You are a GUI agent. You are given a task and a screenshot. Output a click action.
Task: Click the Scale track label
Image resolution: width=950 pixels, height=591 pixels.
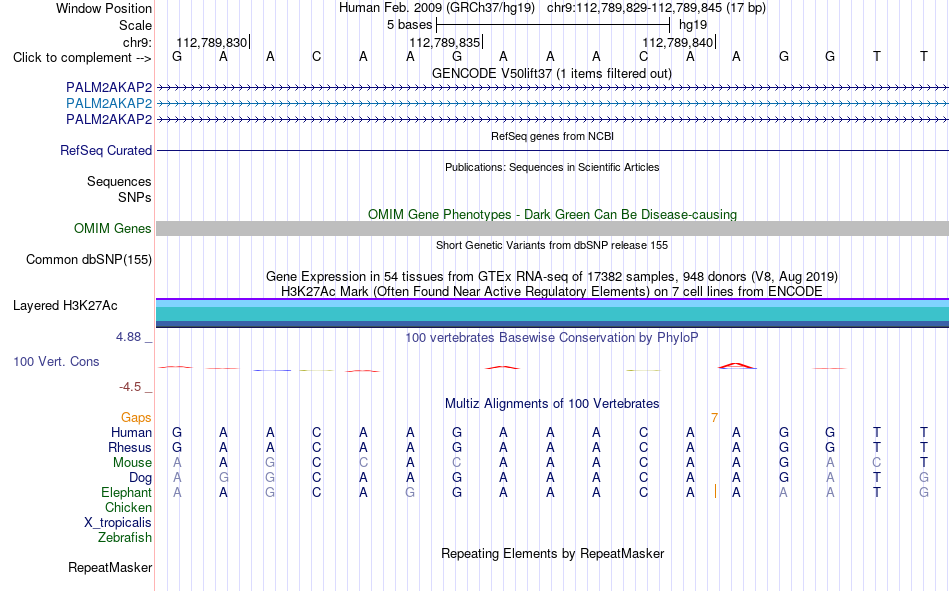pos(135,25)
